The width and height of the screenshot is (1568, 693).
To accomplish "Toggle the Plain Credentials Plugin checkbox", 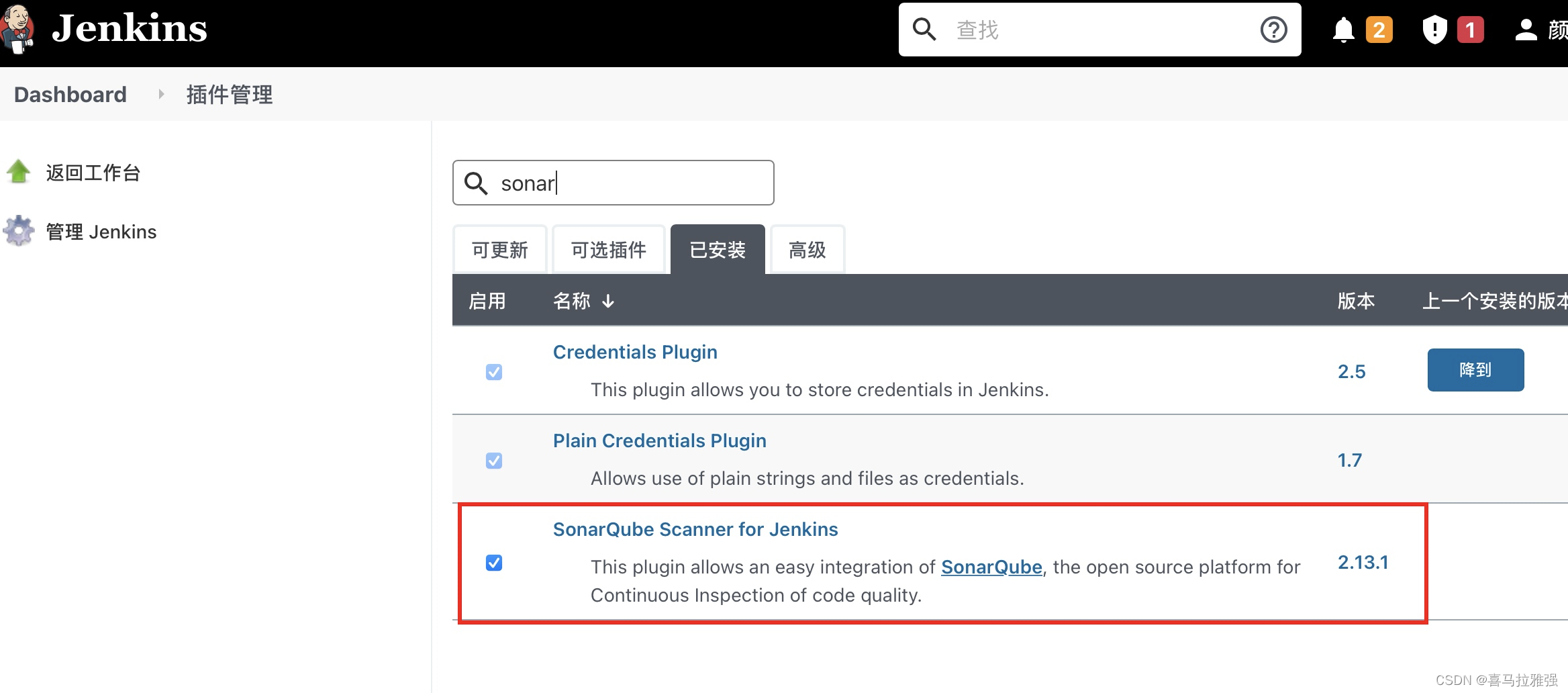I will point(494,461).
